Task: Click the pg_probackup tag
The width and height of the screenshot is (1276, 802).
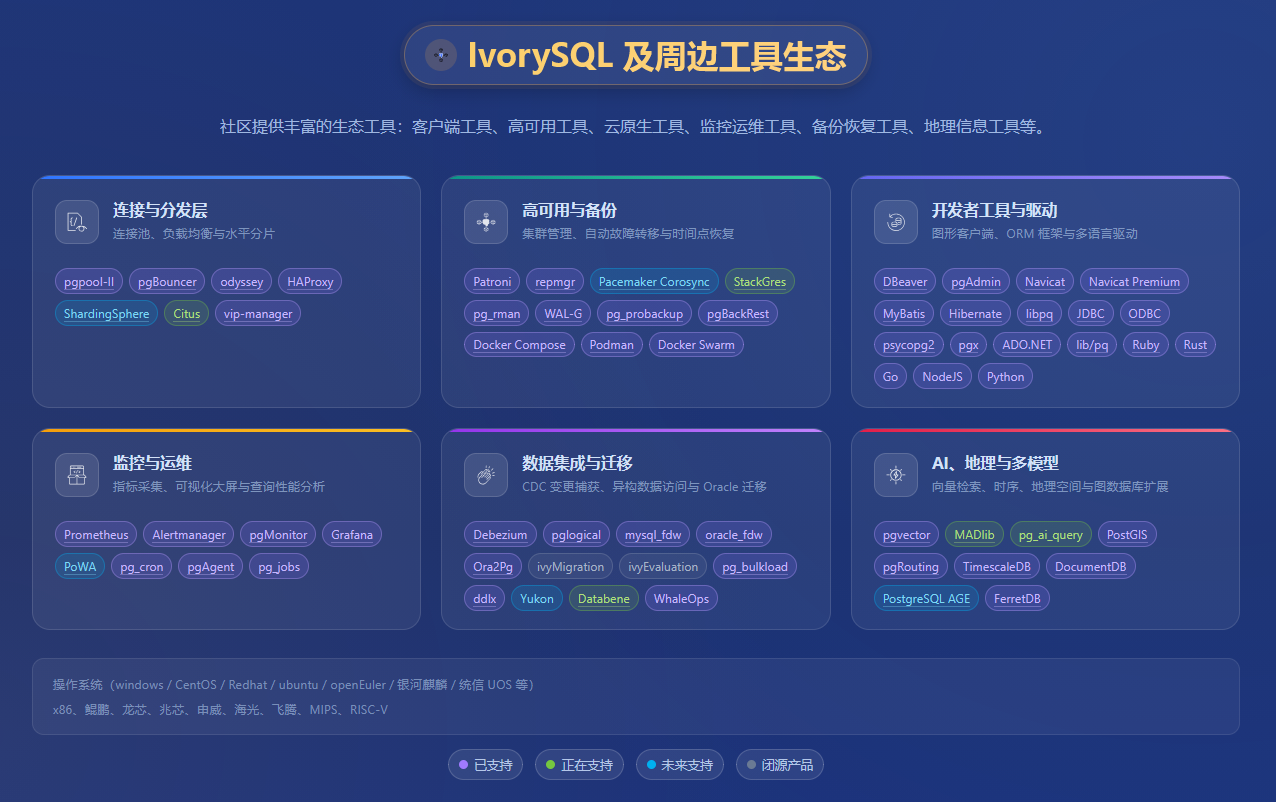Action: point(645,314)
